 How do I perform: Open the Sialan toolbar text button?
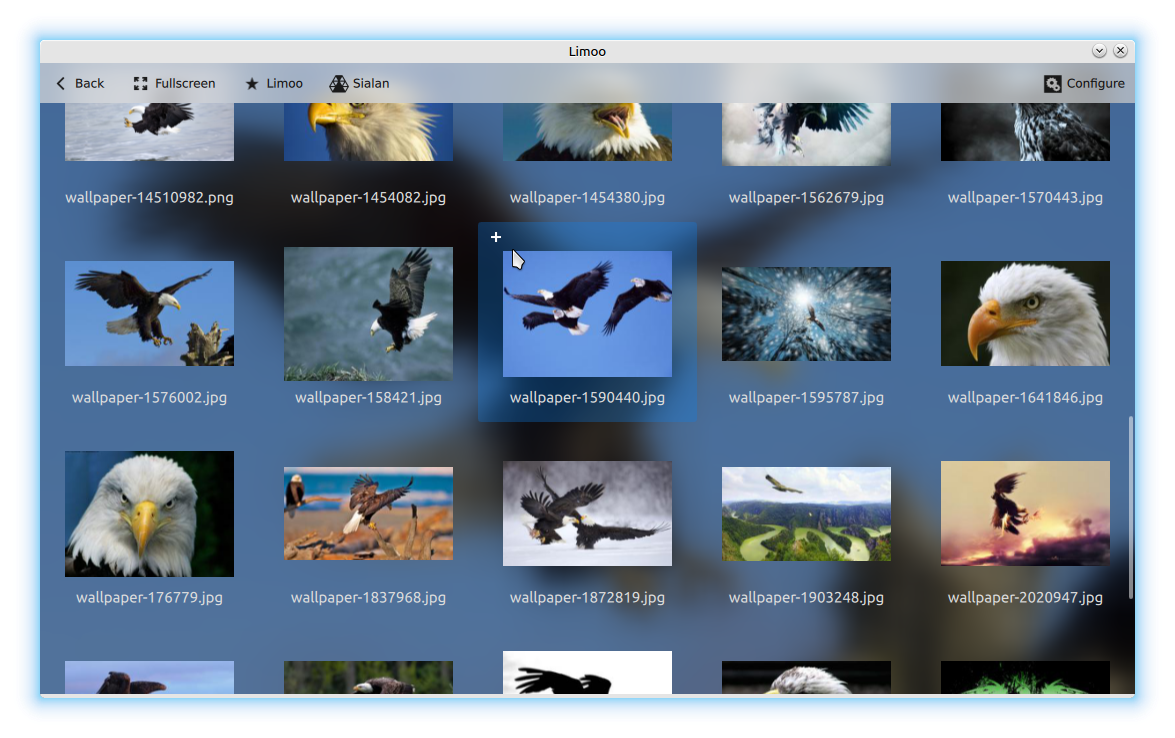pos(371,83)
